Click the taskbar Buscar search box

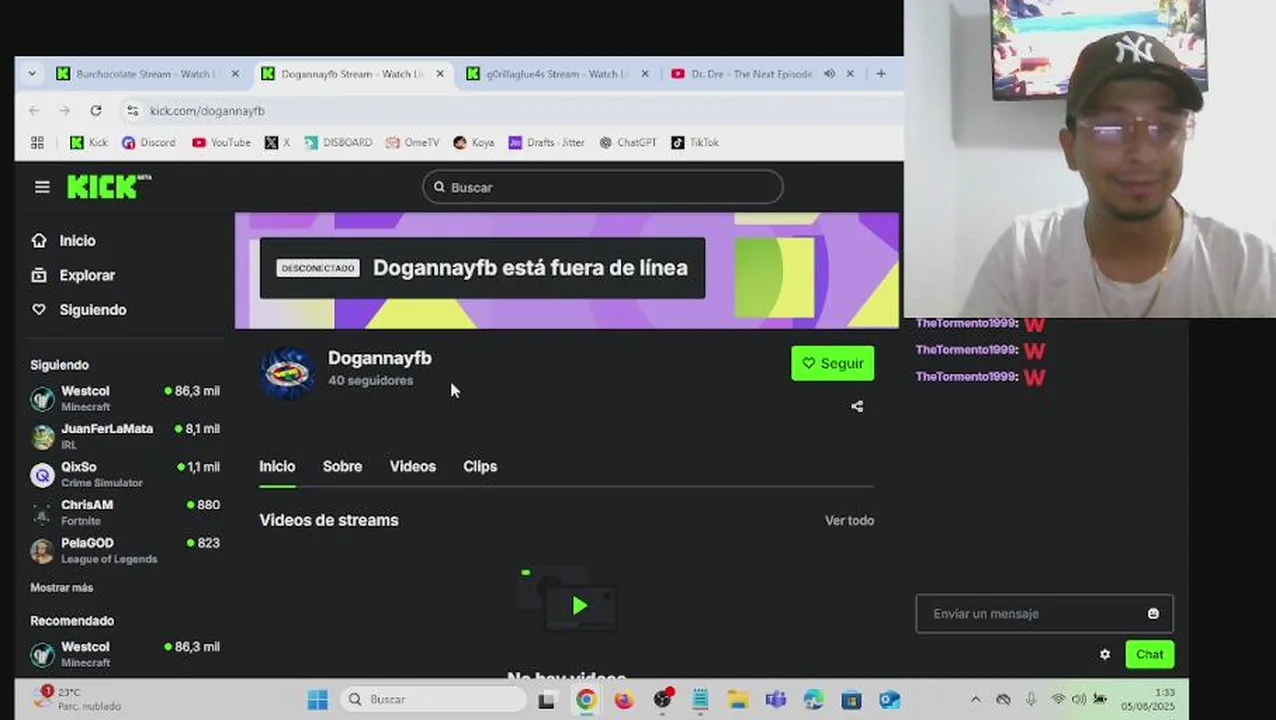pyautogui.click(x=432, y=700)
